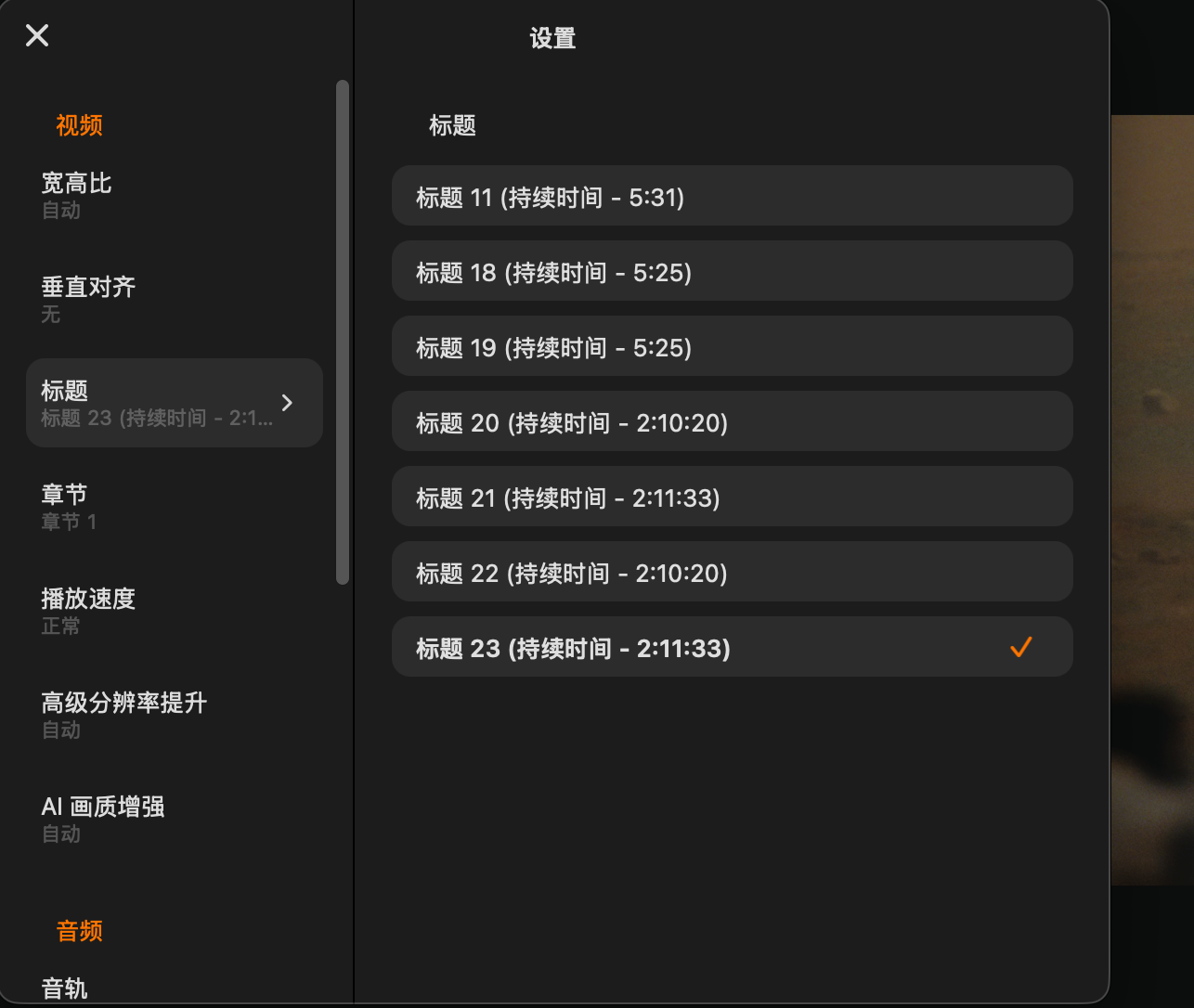Viewport: 1194px width, 1008px height.
Task: Click the sidebar vertical scrollbar
Action: click(x=343, y=331)
